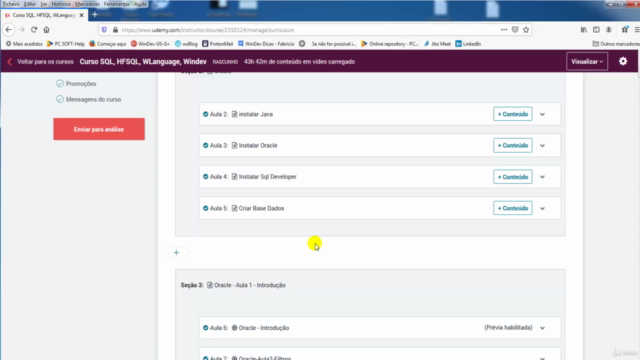Image resolution: width=640 pixels, height=360 pixels.
Task: Click check mark of Aula 6
Action: click(x=205, y=328)
